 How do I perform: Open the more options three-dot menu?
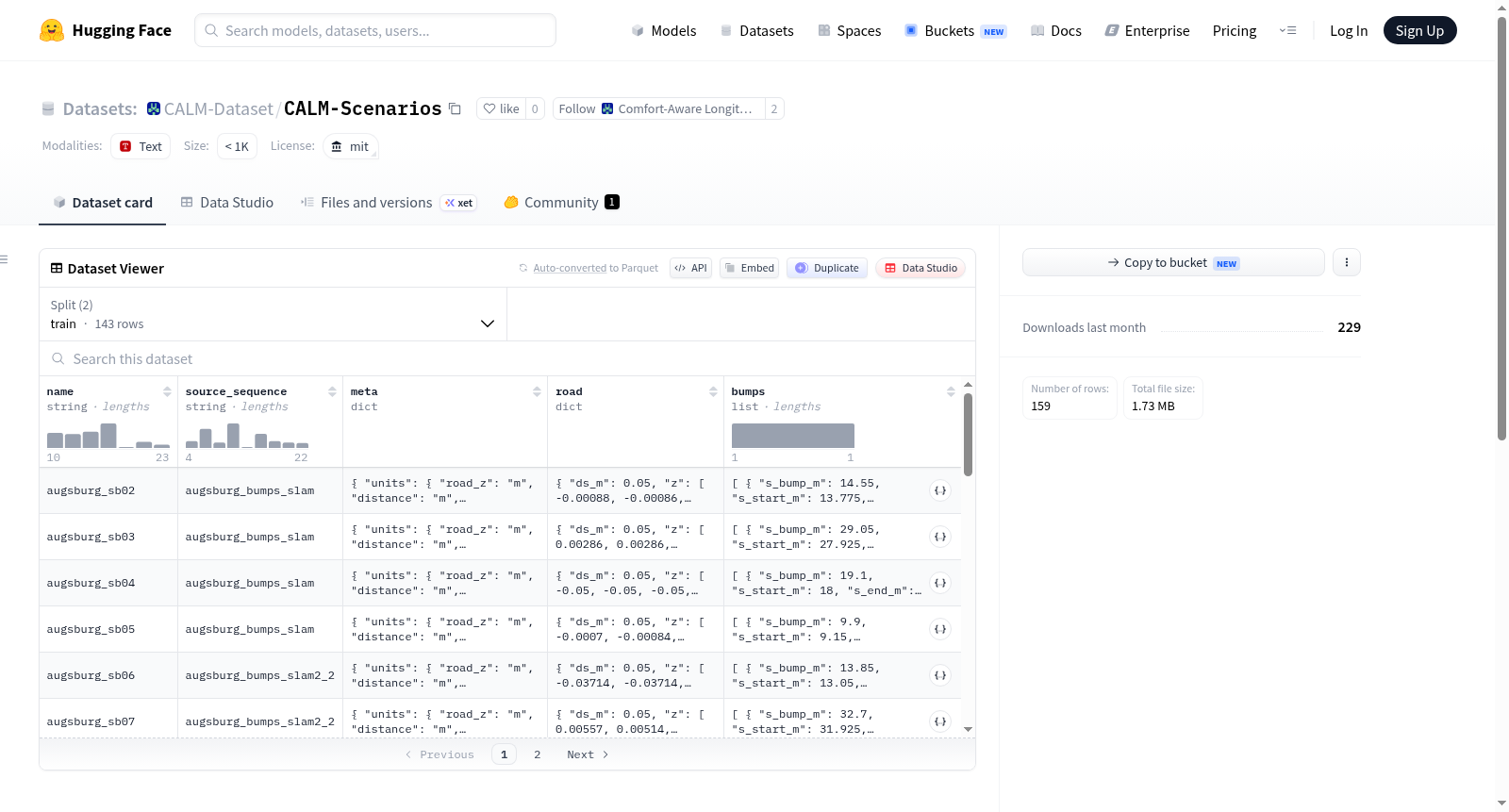pos(1347,262)
